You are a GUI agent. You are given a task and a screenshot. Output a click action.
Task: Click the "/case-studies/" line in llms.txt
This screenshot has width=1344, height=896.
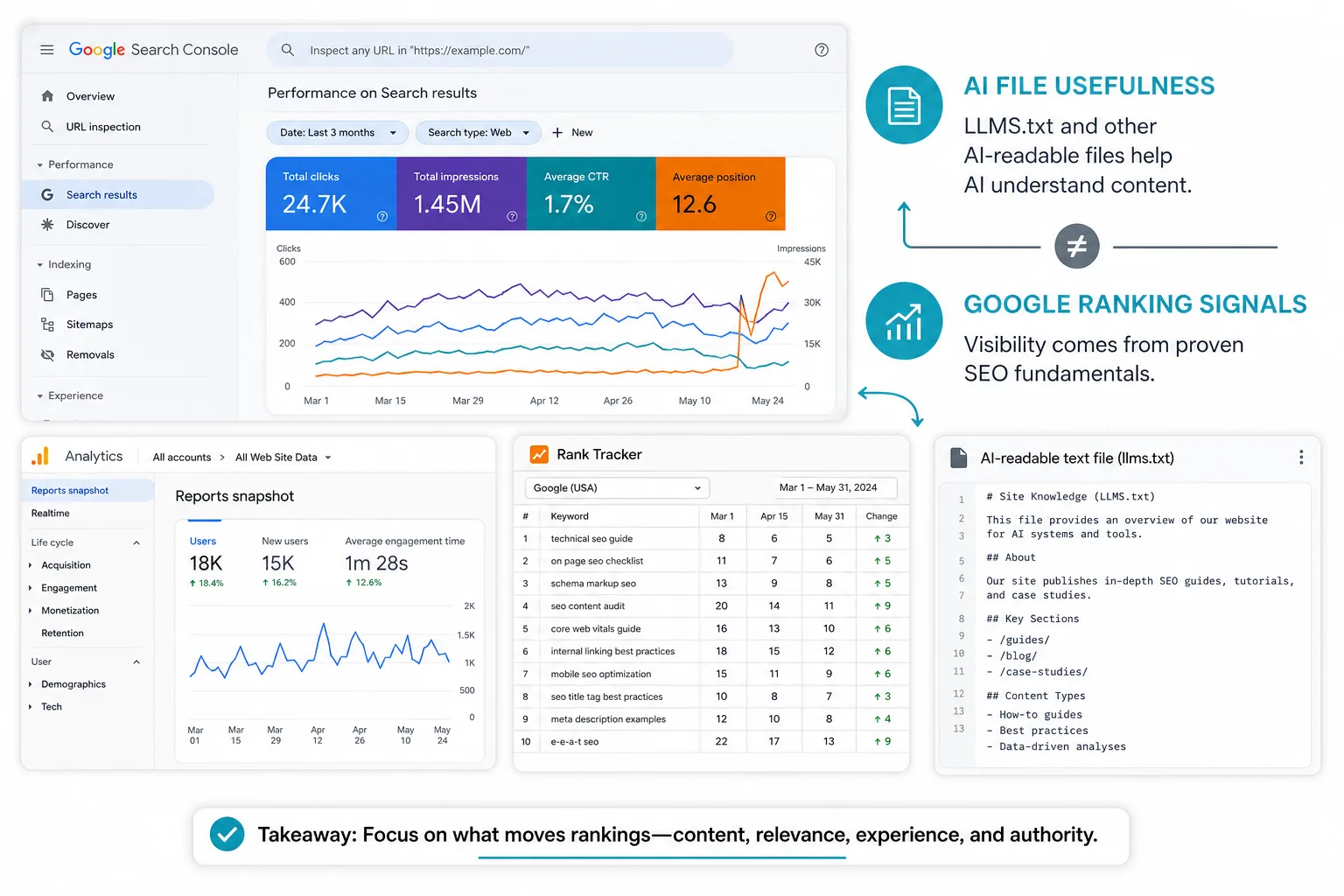pyautogui.click(x=1037, y=672)
